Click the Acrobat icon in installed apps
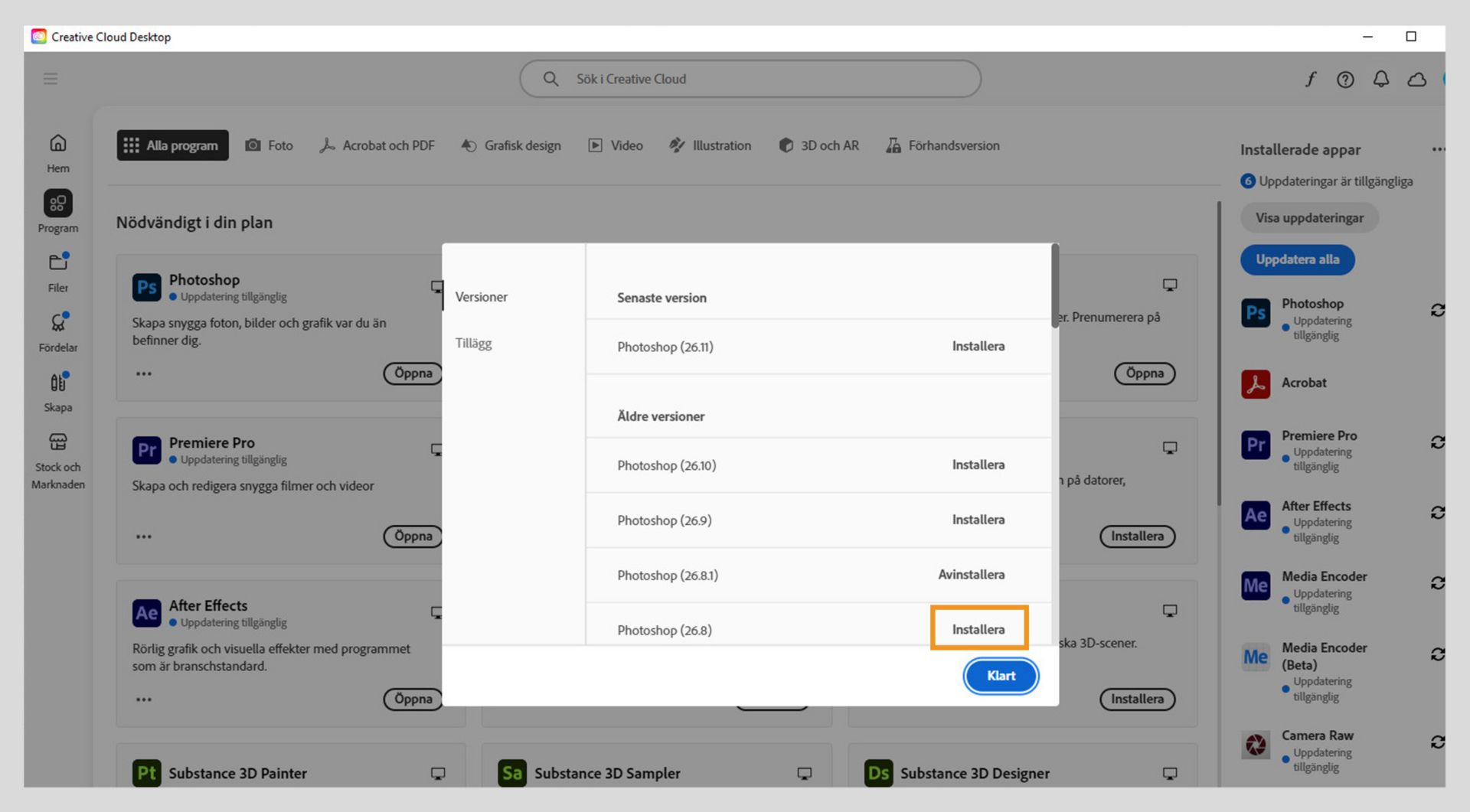 [1256, 383]
